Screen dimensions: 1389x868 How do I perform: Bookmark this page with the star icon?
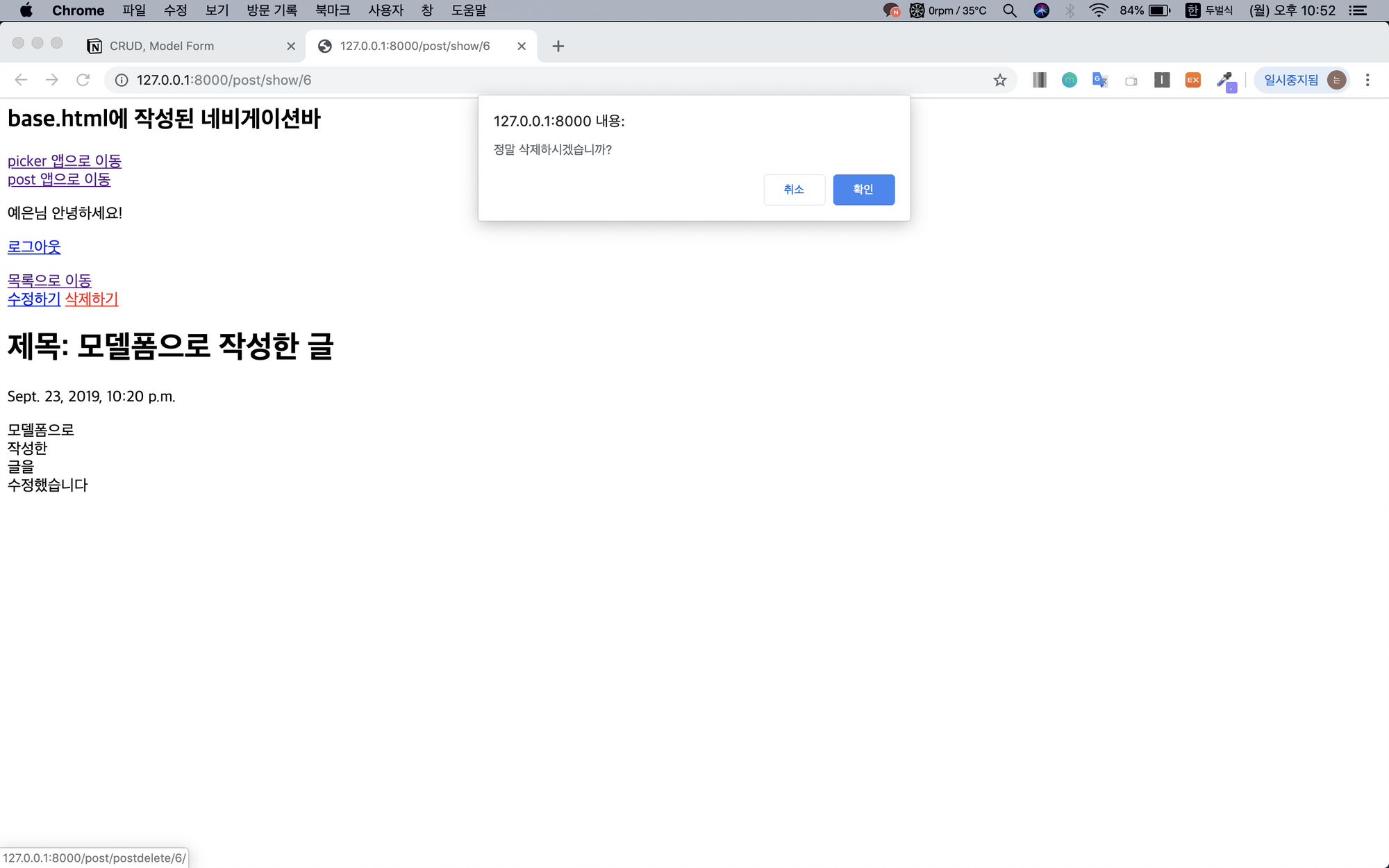[999, 81]
